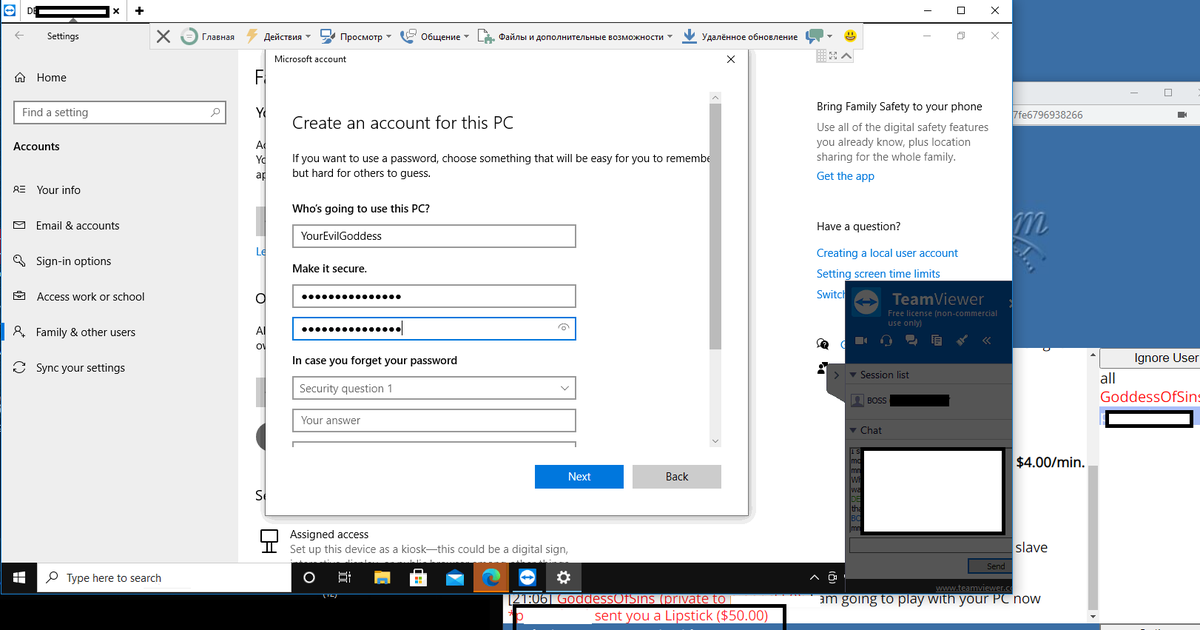Image resolution: width=1200 pixels, height=630 pixels.
Task: Select GoddessOfSins in the user list
Action: click(1149, 397)
